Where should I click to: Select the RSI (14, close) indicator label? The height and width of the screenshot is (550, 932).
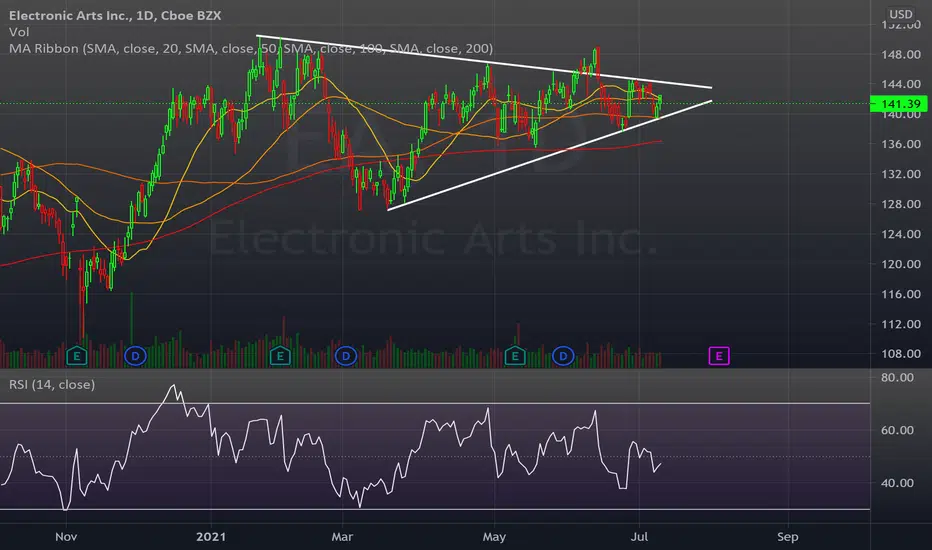(x=52, y=385)
